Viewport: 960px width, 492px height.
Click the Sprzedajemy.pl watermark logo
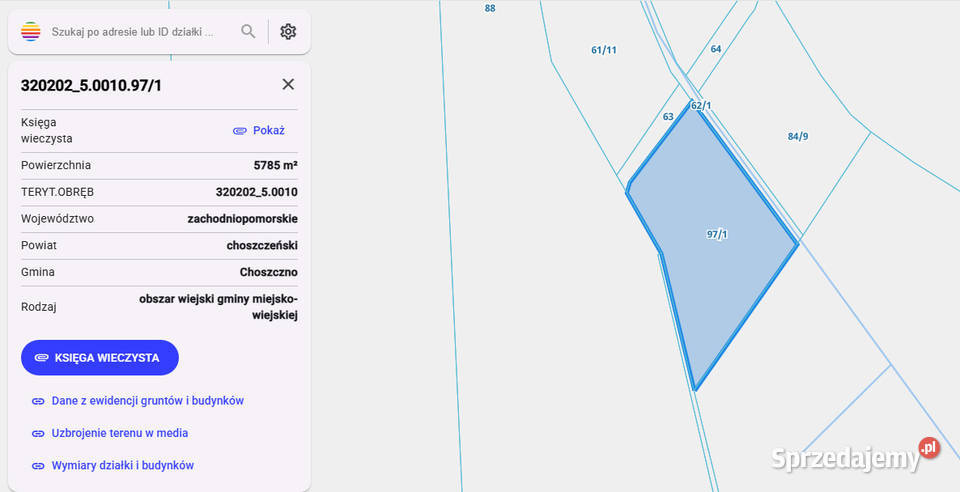tap(855, 457)
